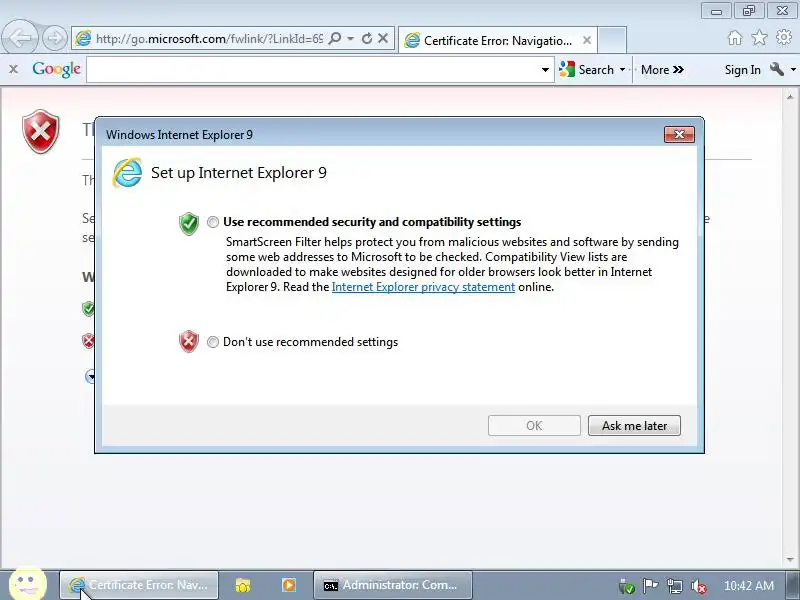Screen dimensions: 800x600
Task: Expand the More toolbar chevron
Action: point(662,70)
